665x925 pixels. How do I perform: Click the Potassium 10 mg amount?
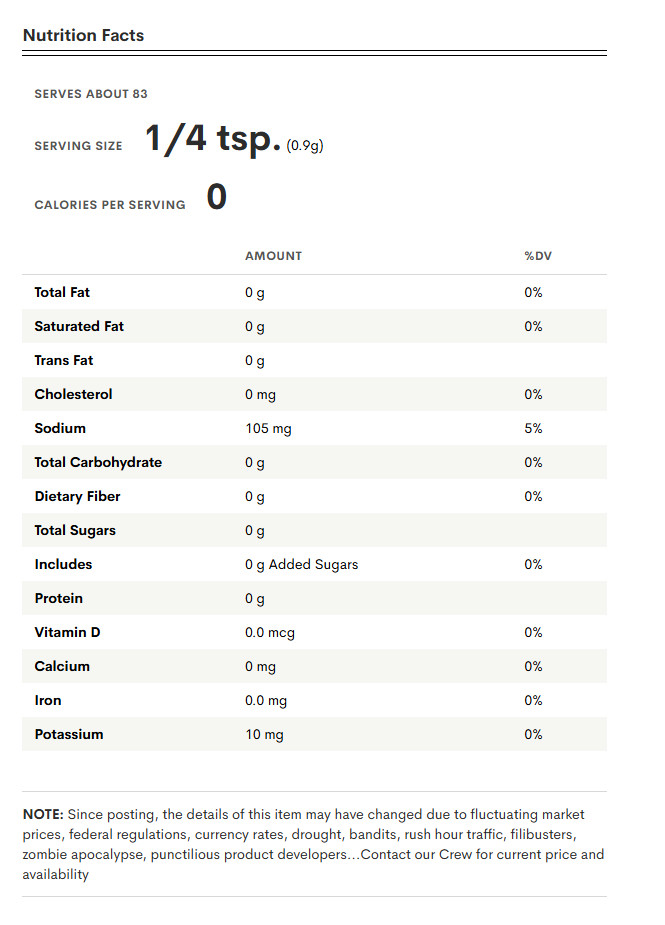pos(264,734)
